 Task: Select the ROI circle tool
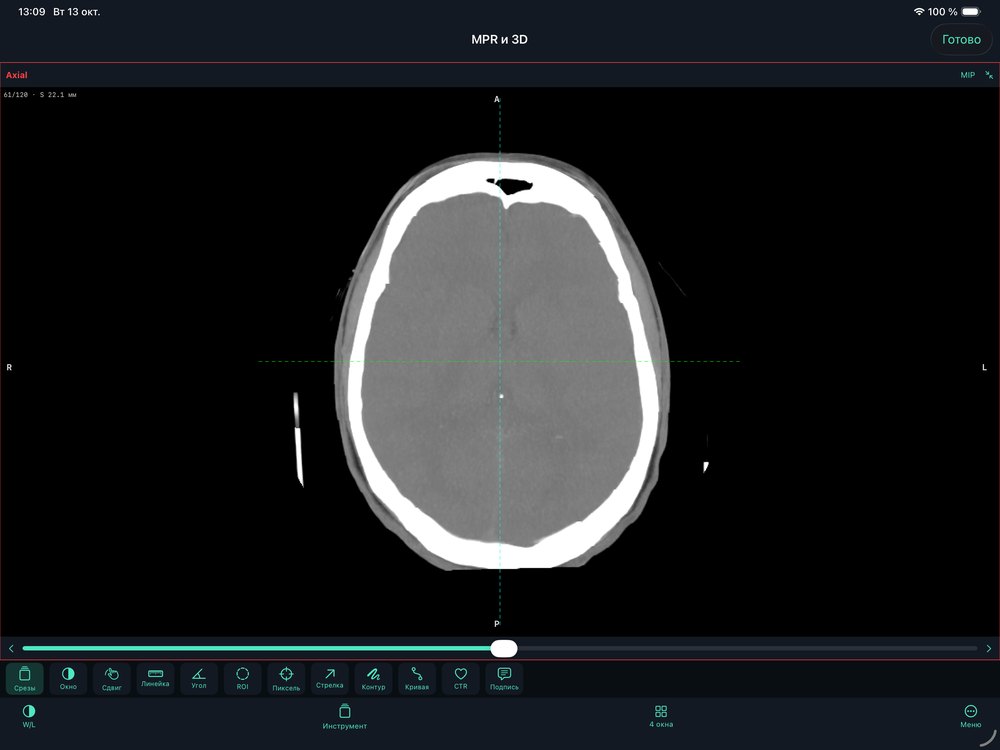[242, 678]
